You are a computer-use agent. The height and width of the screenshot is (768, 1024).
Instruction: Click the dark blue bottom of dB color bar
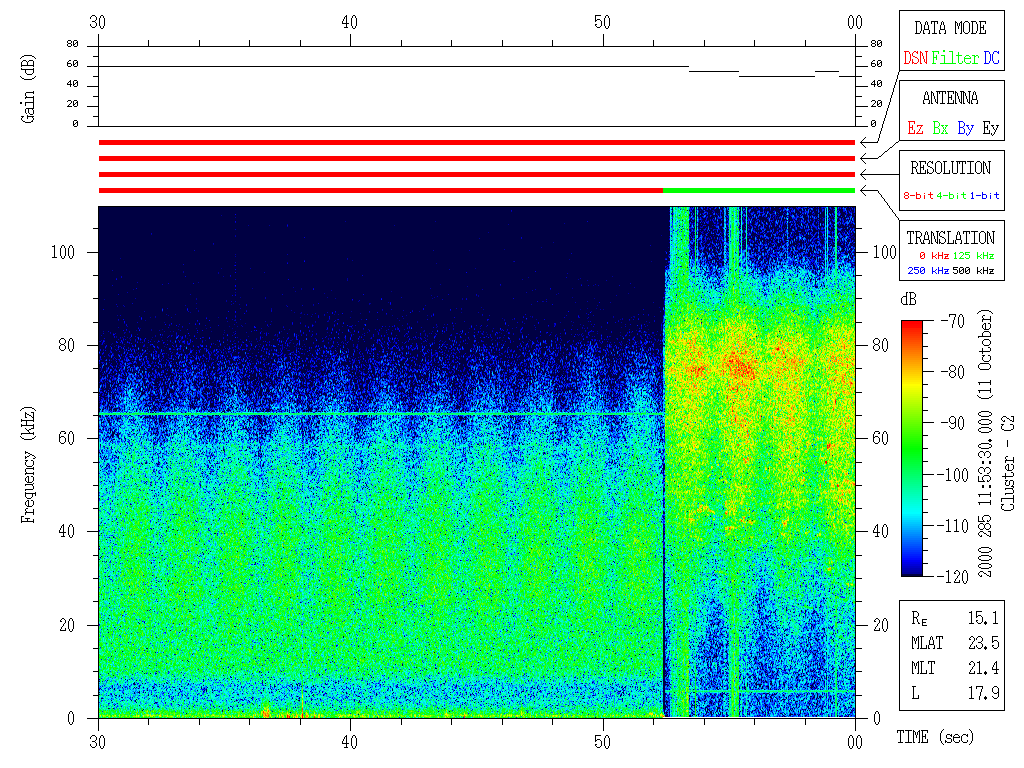[x=912, y=569]
